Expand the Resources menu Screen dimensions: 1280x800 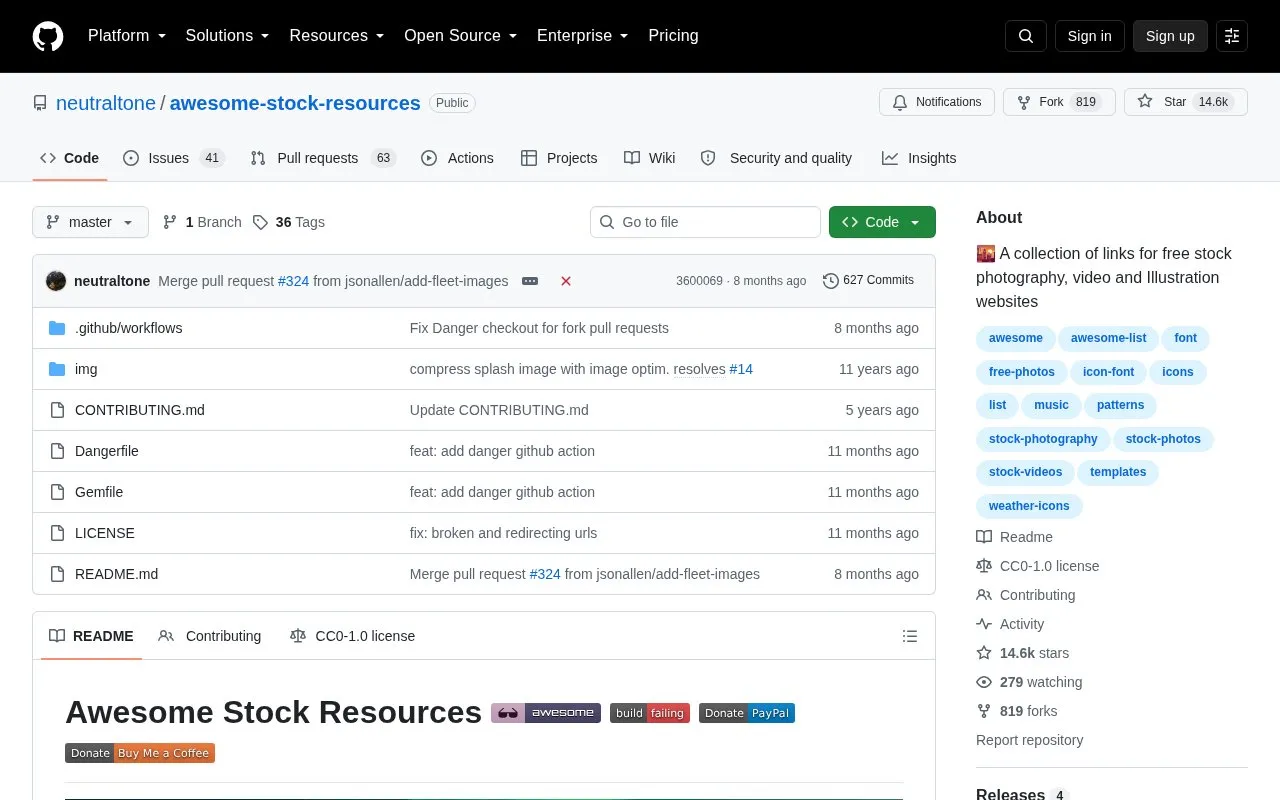(x=337, y=36)
